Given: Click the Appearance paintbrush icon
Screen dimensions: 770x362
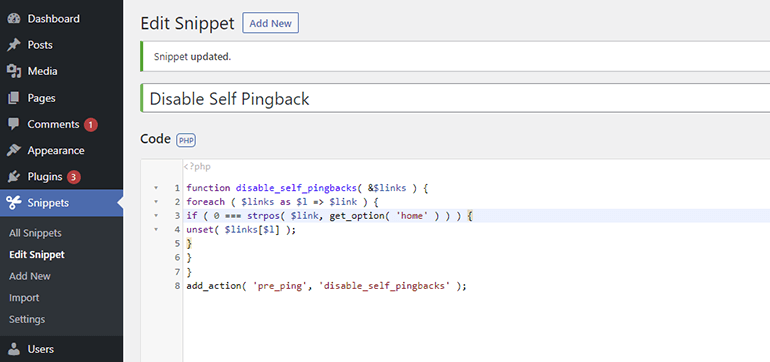Looking at the screenshot, I should click(14, 151).
